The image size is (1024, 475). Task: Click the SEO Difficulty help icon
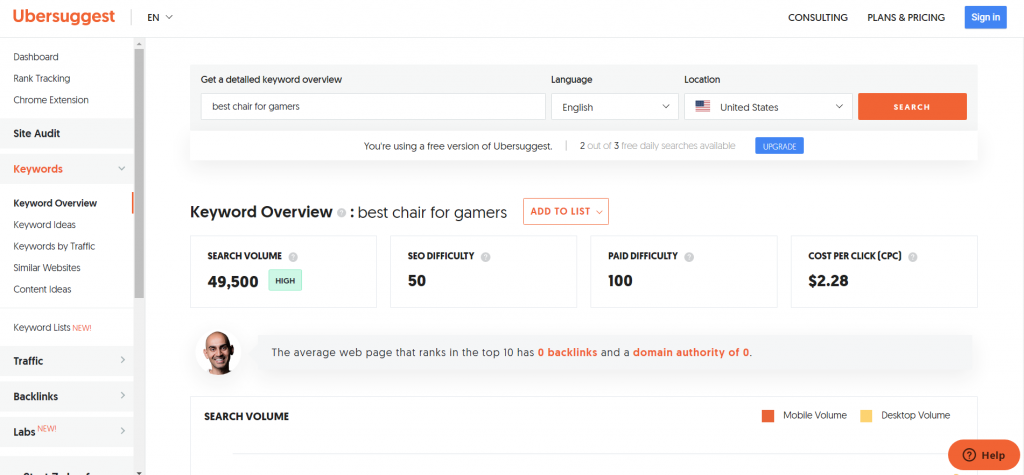[x=485, y=257]
